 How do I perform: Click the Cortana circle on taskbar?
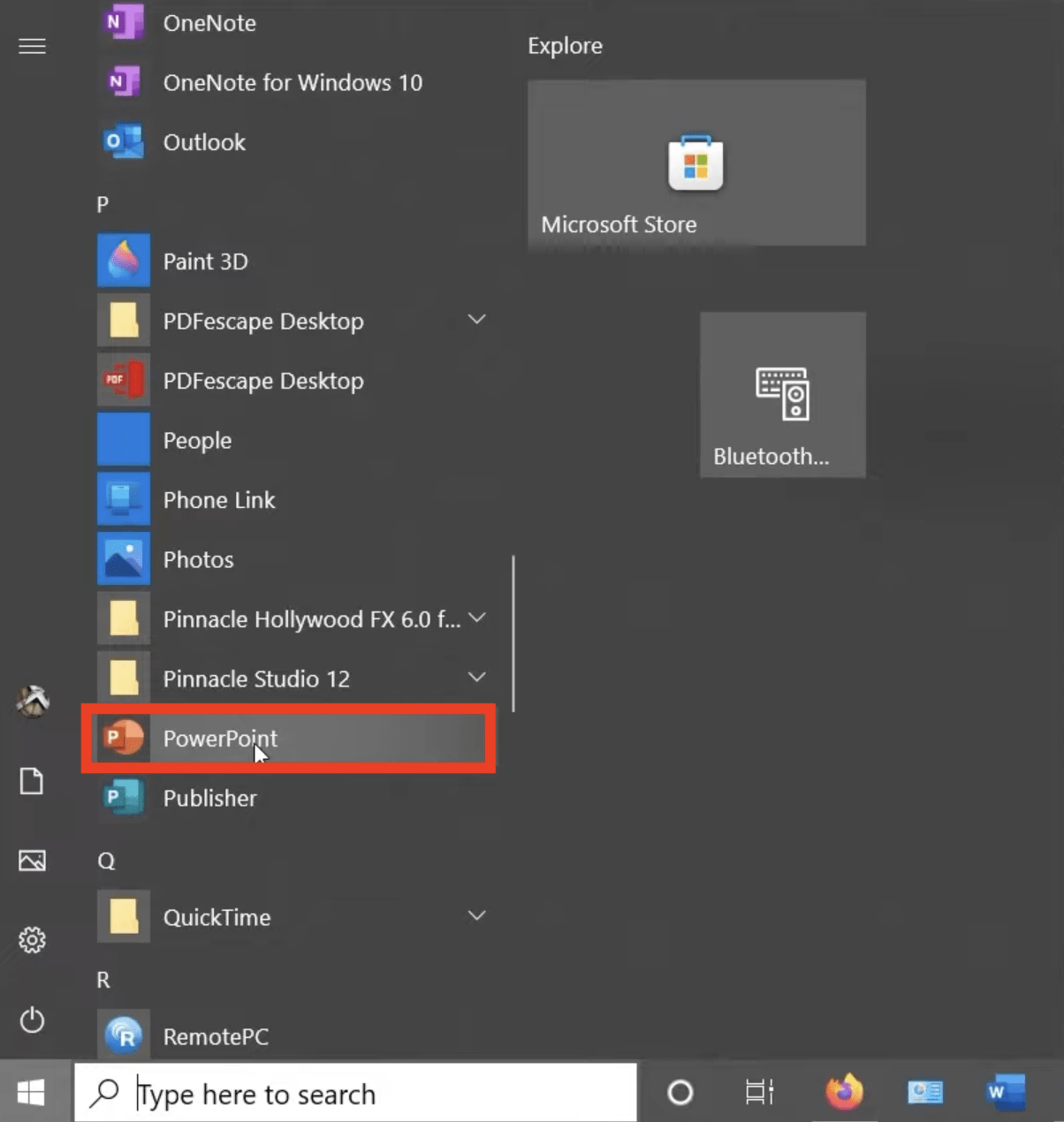pyautogui.click(x=680, y=1093)
